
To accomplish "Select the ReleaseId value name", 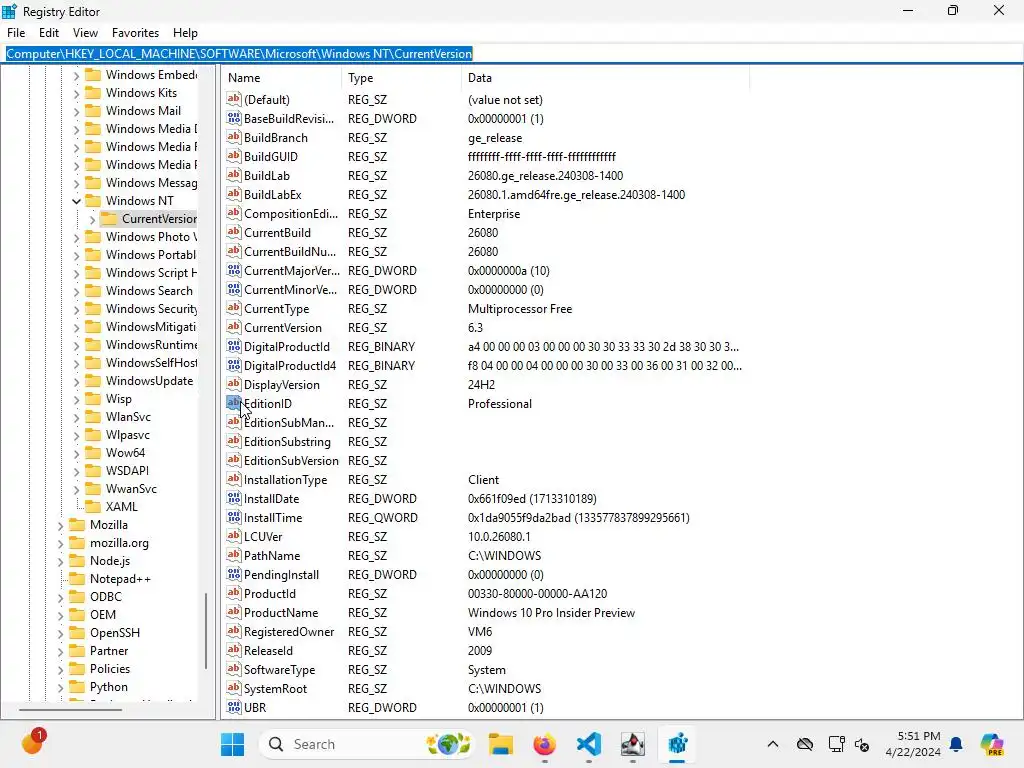I will 268,650.
